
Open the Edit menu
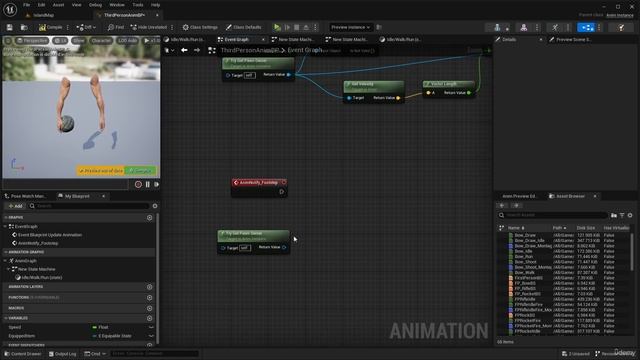(41, 5)
